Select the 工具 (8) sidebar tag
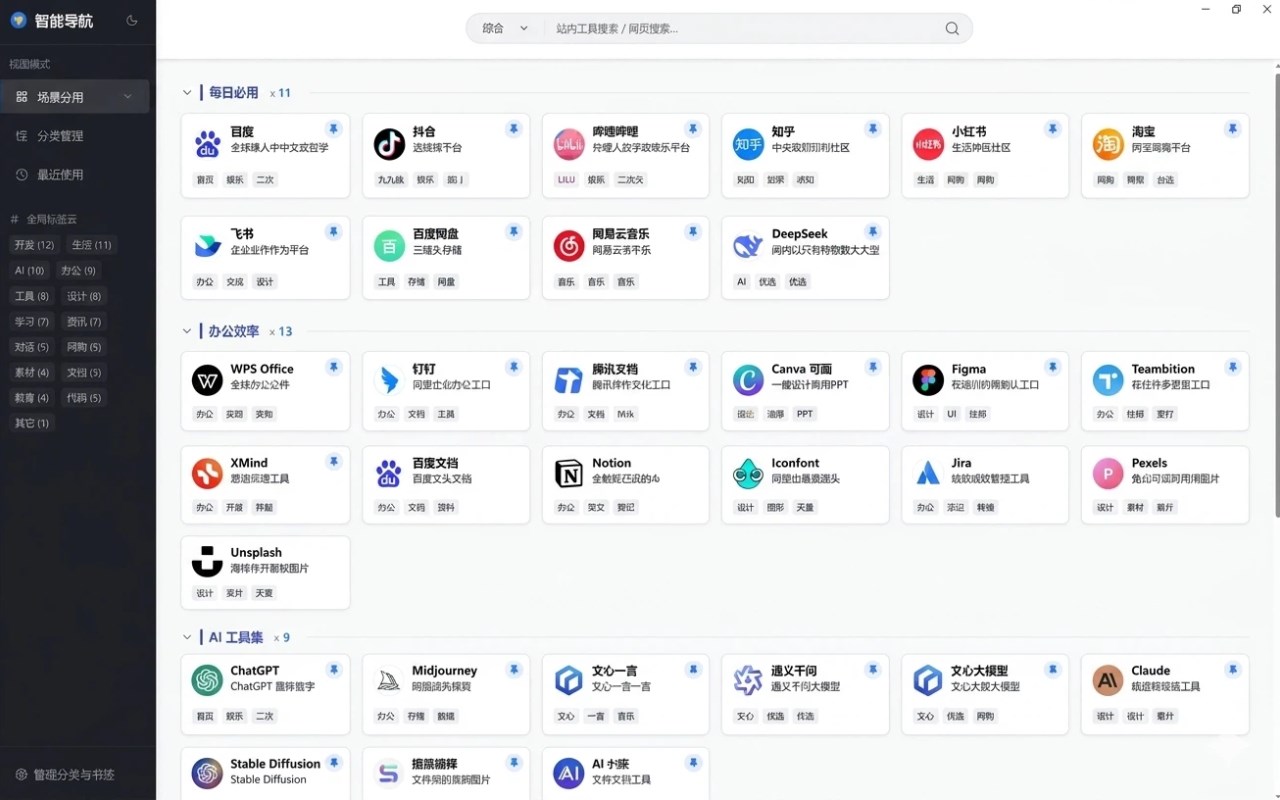This screenshot has width=1280, height=800. [31, 296]
